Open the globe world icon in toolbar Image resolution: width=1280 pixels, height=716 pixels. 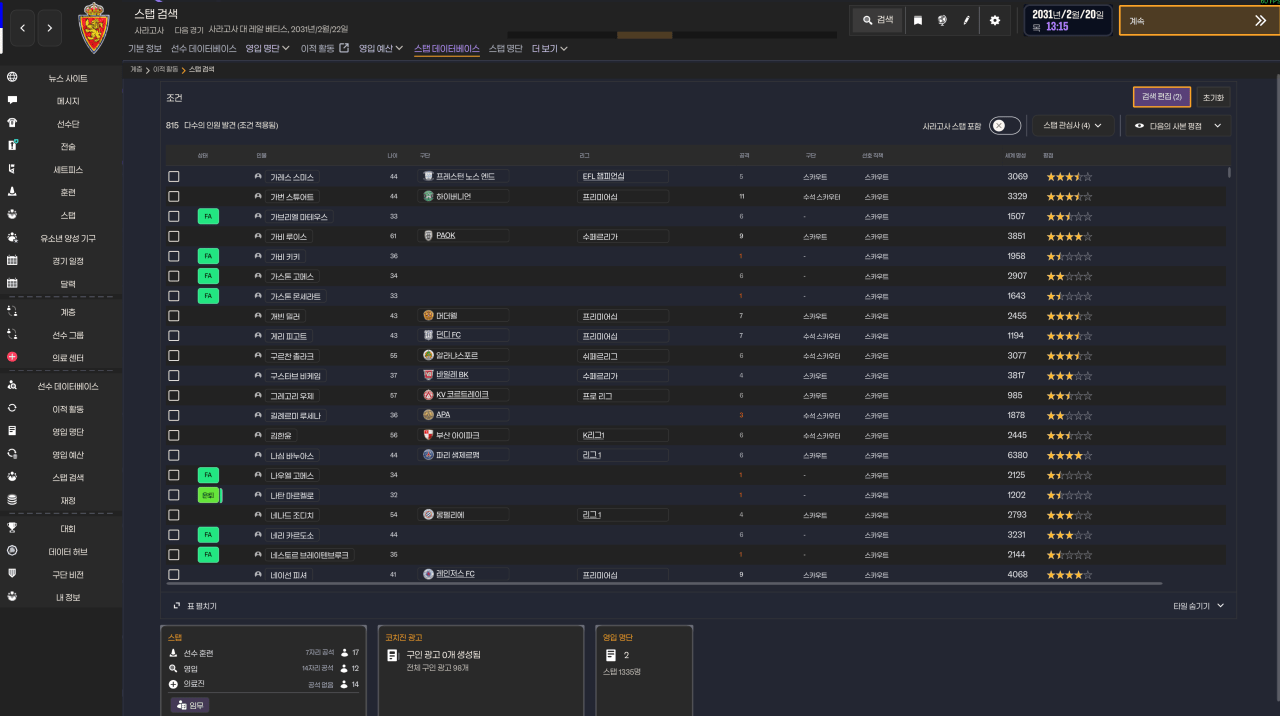pos(942,20)
